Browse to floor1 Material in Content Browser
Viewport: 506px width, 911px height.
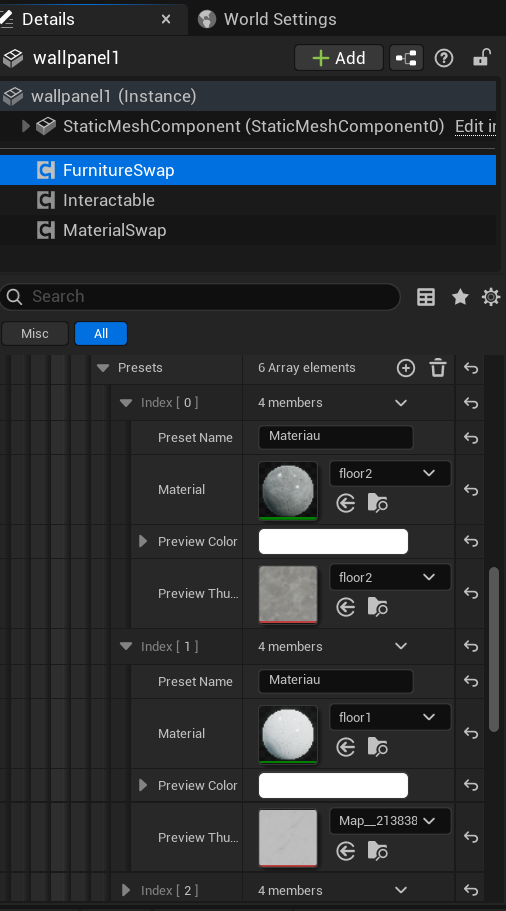point(378,747)
